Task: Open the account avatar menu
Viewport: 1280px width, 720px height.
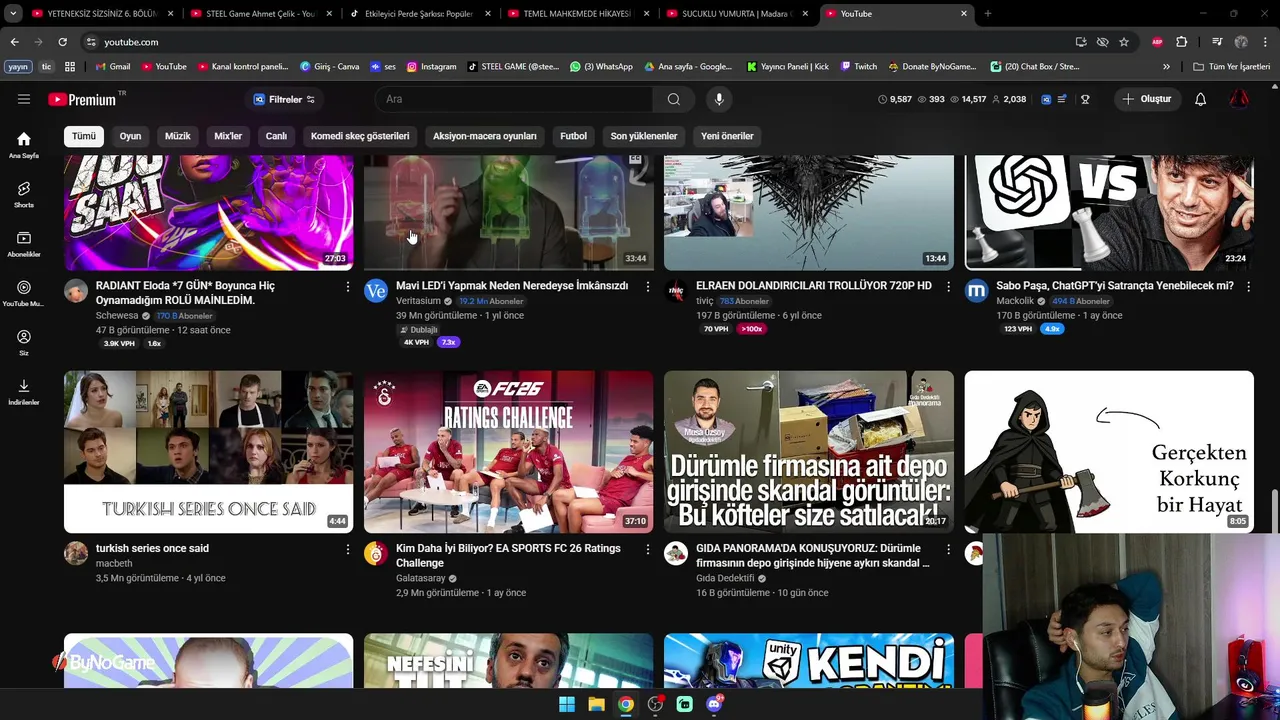Action: pyautogui.click(x=1239, y=99)
